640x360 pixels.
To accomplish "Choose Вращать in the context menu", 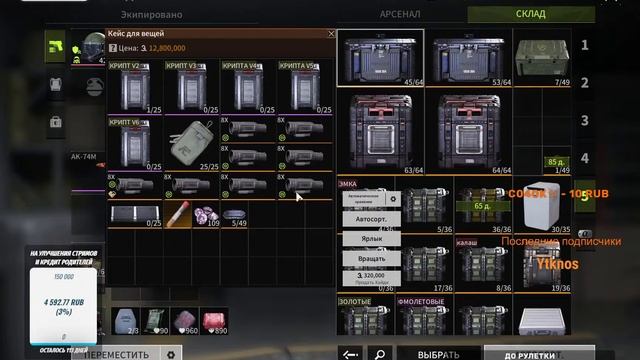I will click(x=371, y=259).
